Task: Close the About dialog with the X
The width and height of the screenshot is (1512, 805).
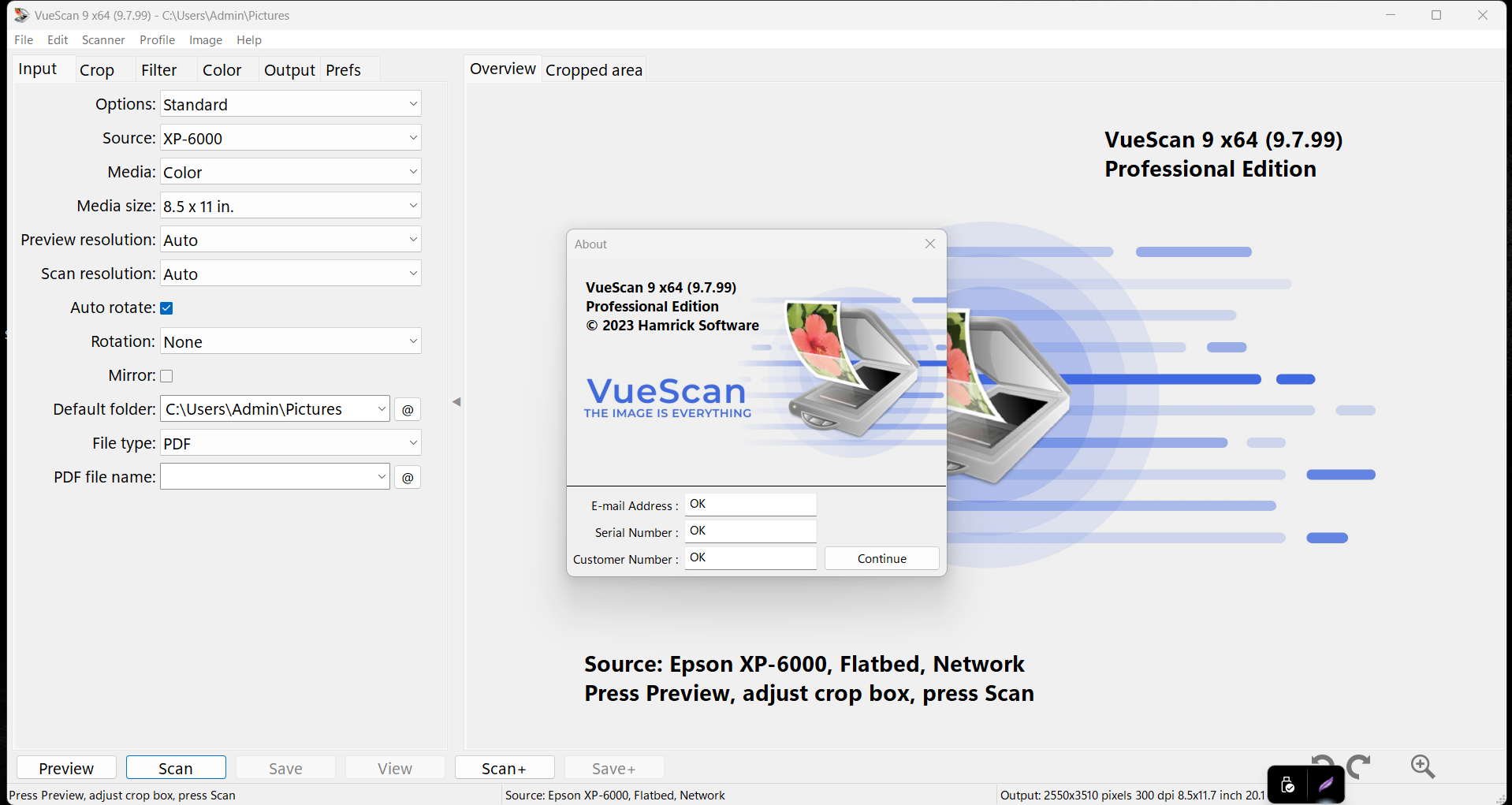Action: pos(930,244)
